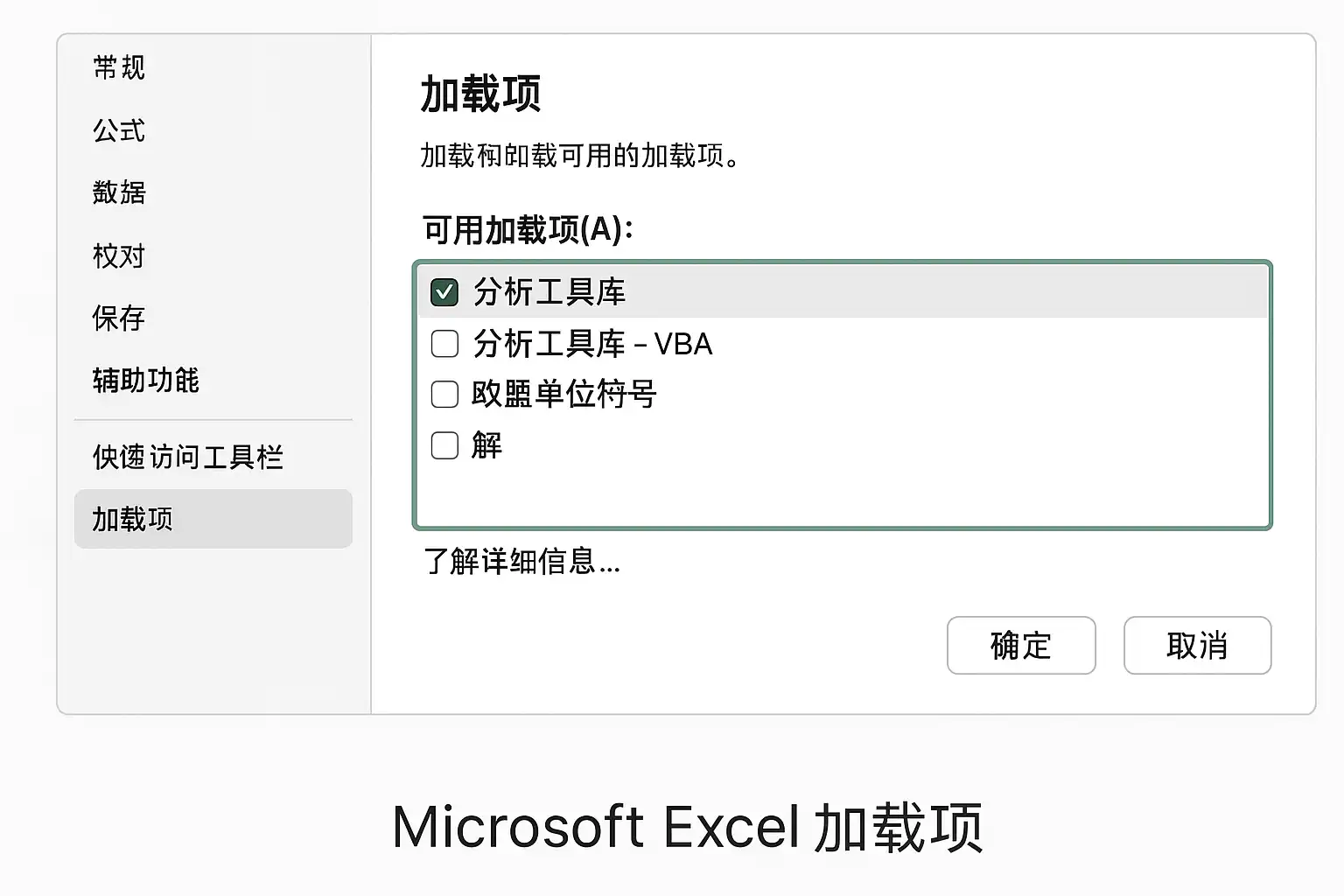Go to the 校对 section
The image size is (1344, 896).
(x=119, y=255)
